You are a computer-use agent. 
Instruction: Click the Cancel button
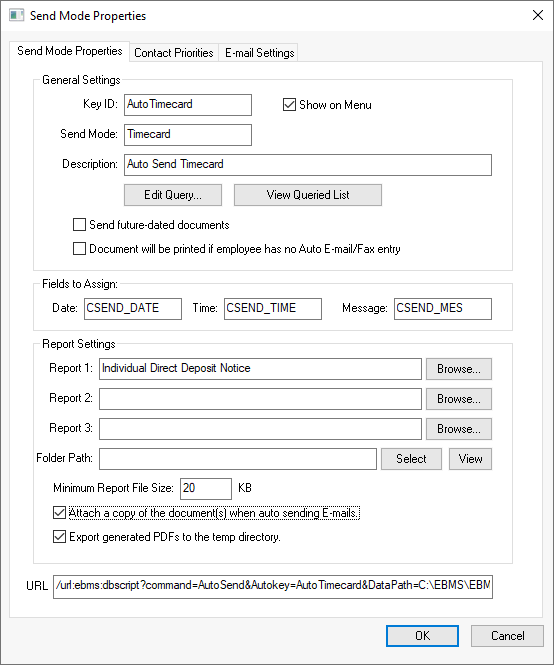(x=507, y=636)
